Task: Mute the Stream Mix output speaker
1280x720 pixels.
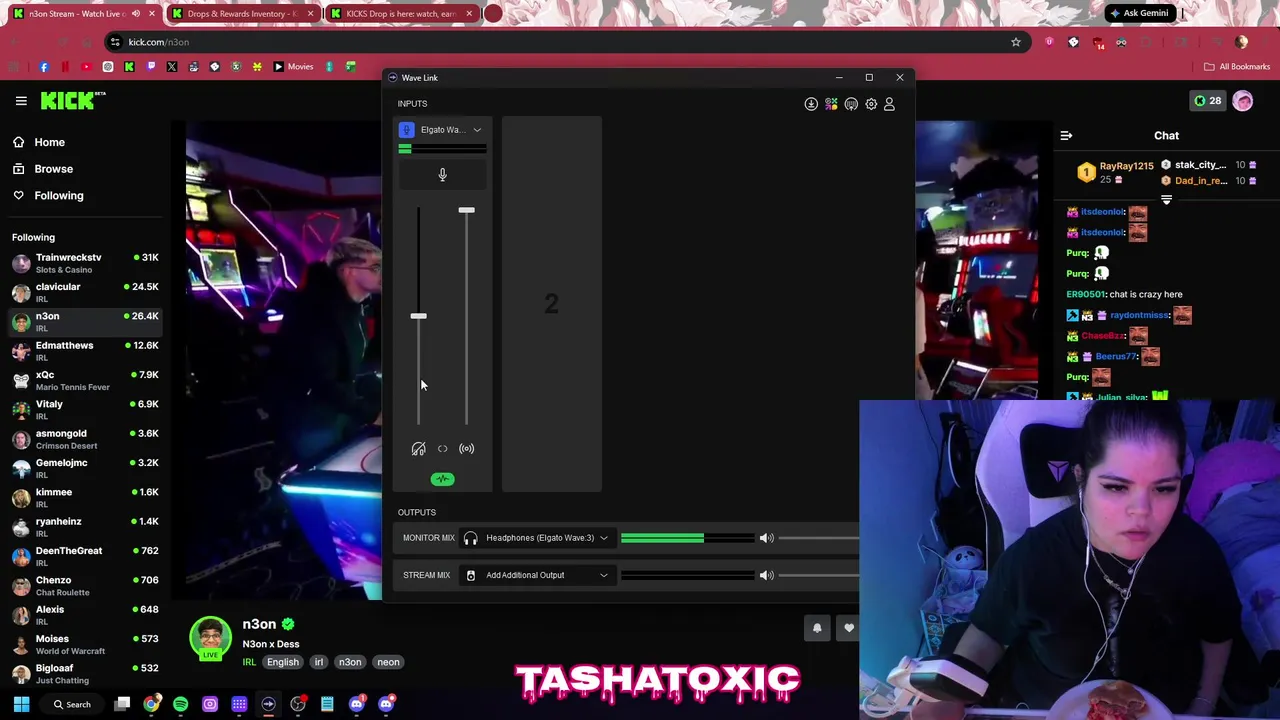Action: [766, 575]
